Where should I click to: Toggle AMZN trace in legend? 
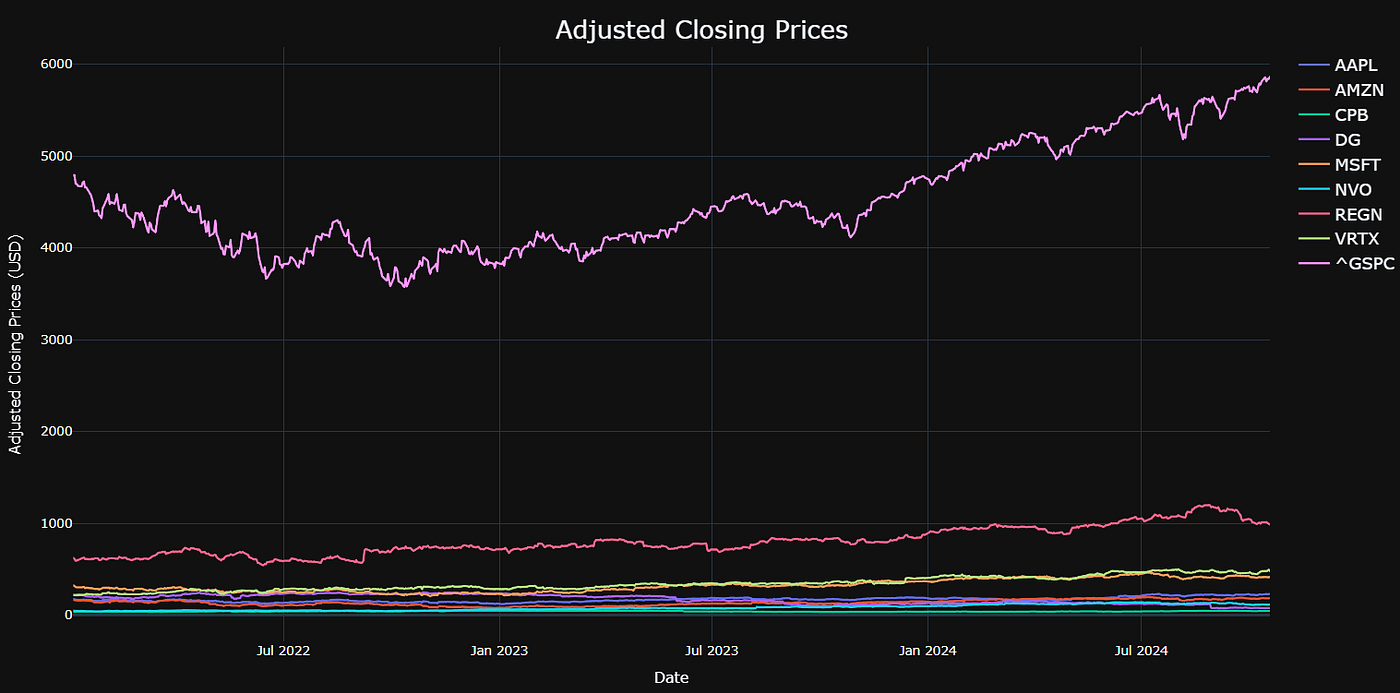(1340, 90)
